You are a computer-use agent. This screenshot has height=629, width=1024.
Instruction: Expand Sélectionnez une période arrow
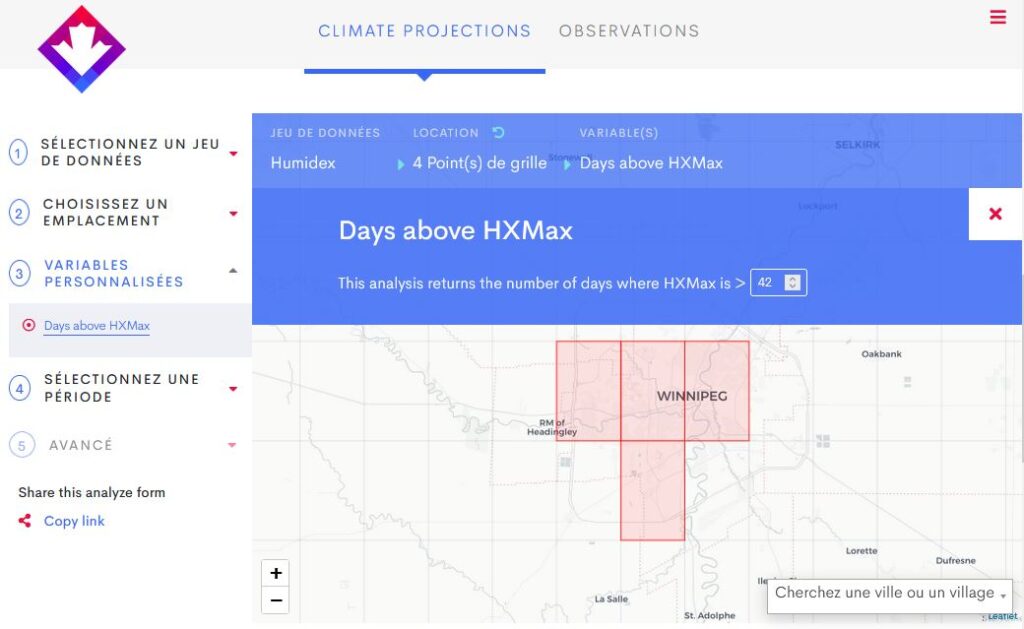(233, 389)
